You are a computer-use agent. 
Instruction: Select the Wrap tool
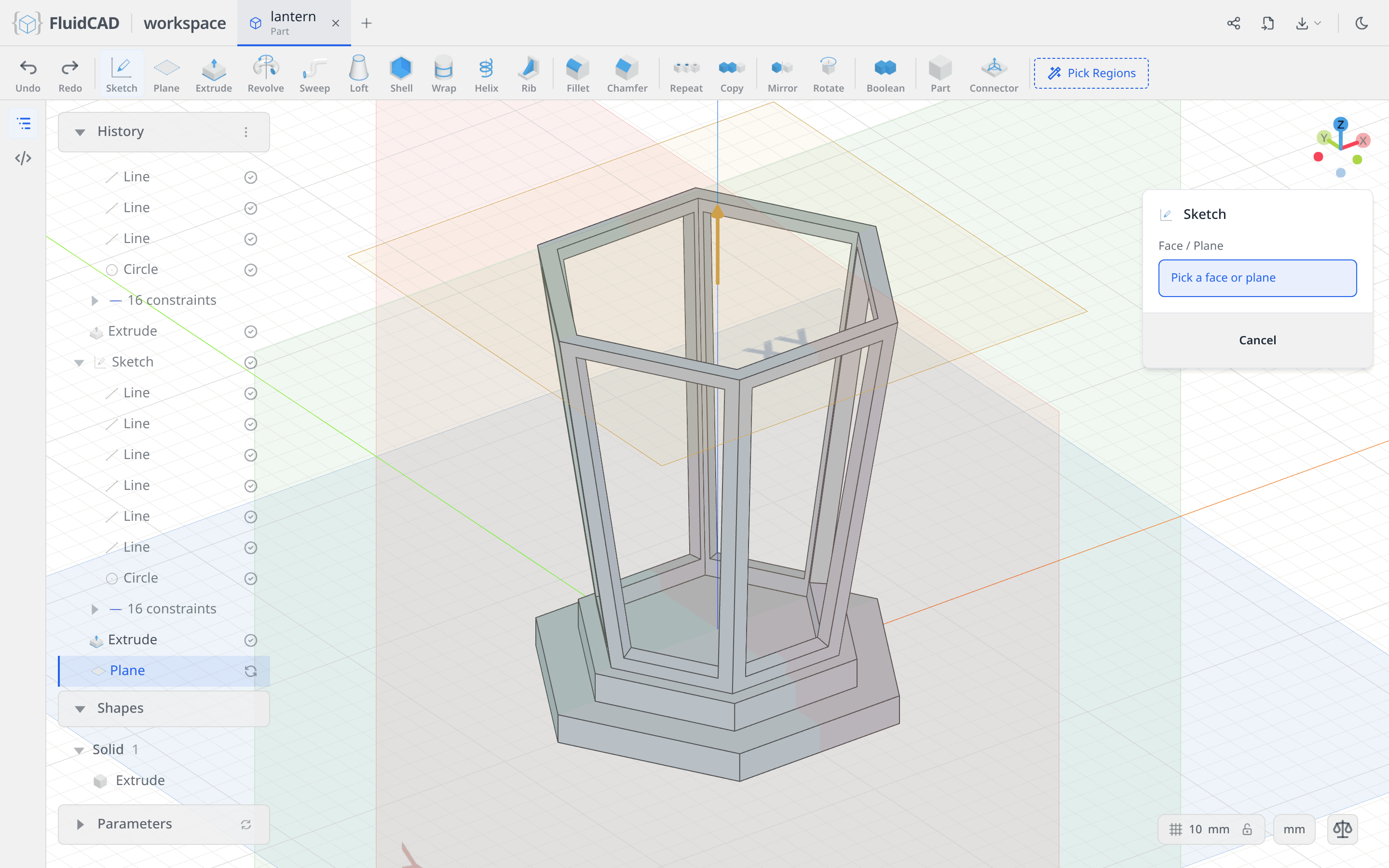pyautogui.click(x=444, y=74)
